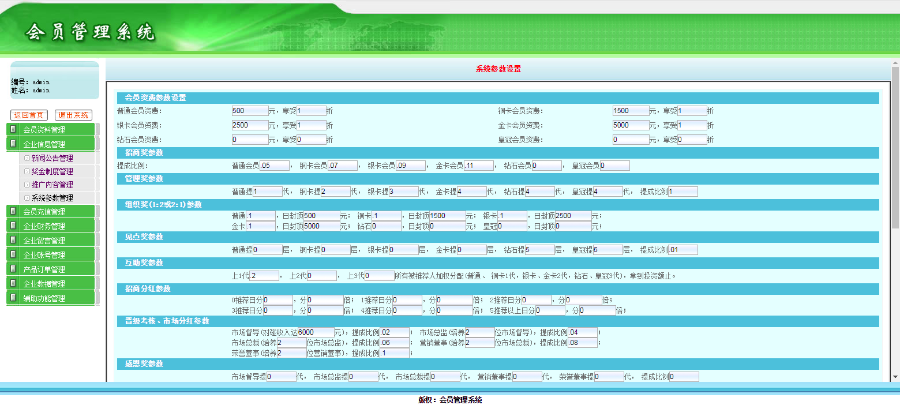The width and height of the screenshot is (900, 405).
Task: Focus 招商奖 皇冠会员 ratio field
Action: 615,166
